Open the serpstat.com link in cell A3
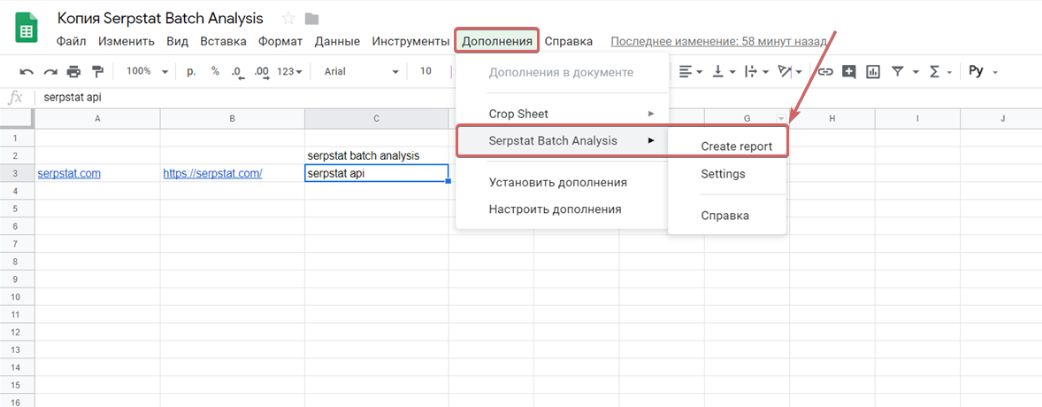The height and width of the screenshot is (407, 1042). coord(69,173)
